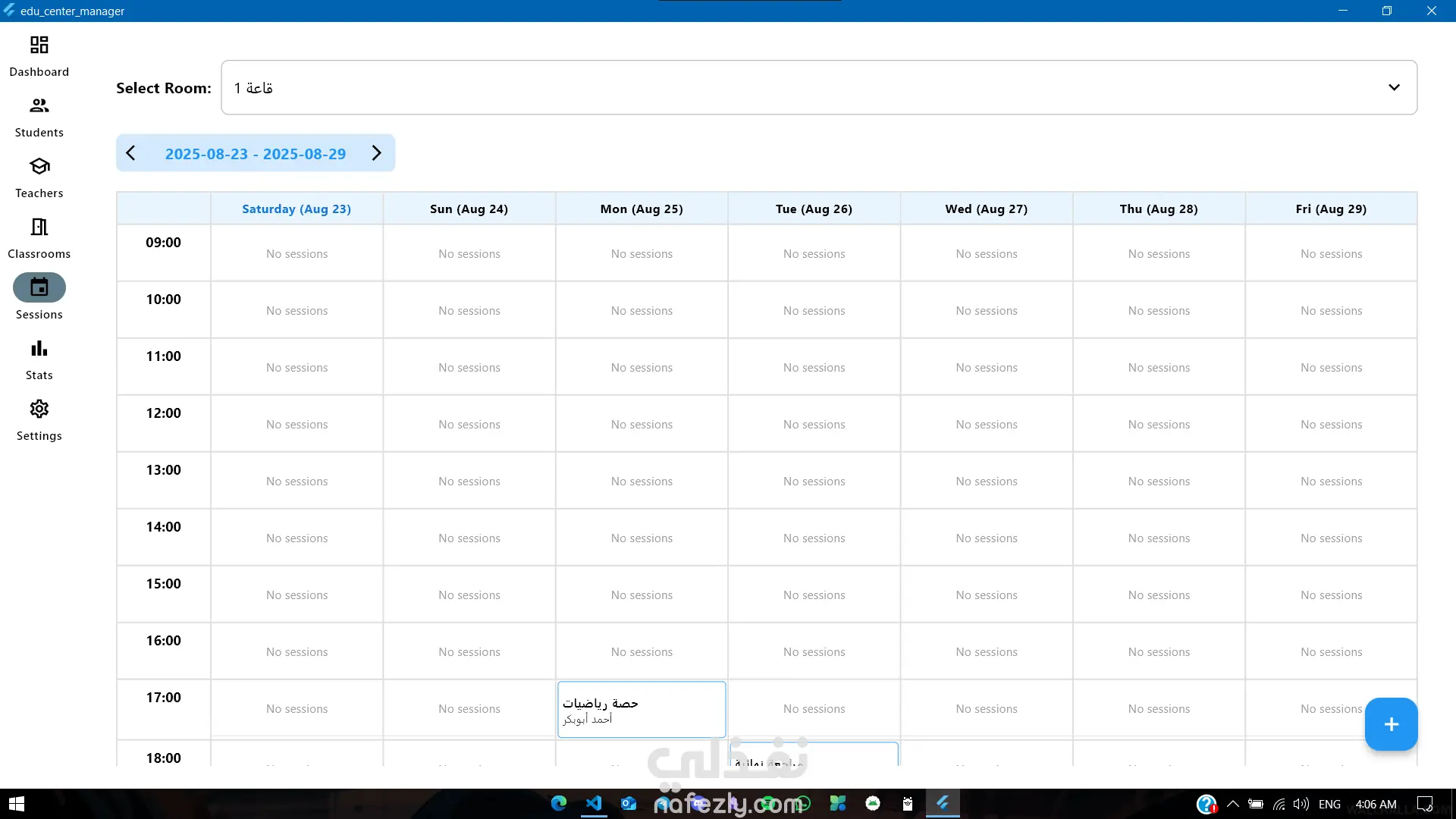Go to the next week

[x=377, y=153]
